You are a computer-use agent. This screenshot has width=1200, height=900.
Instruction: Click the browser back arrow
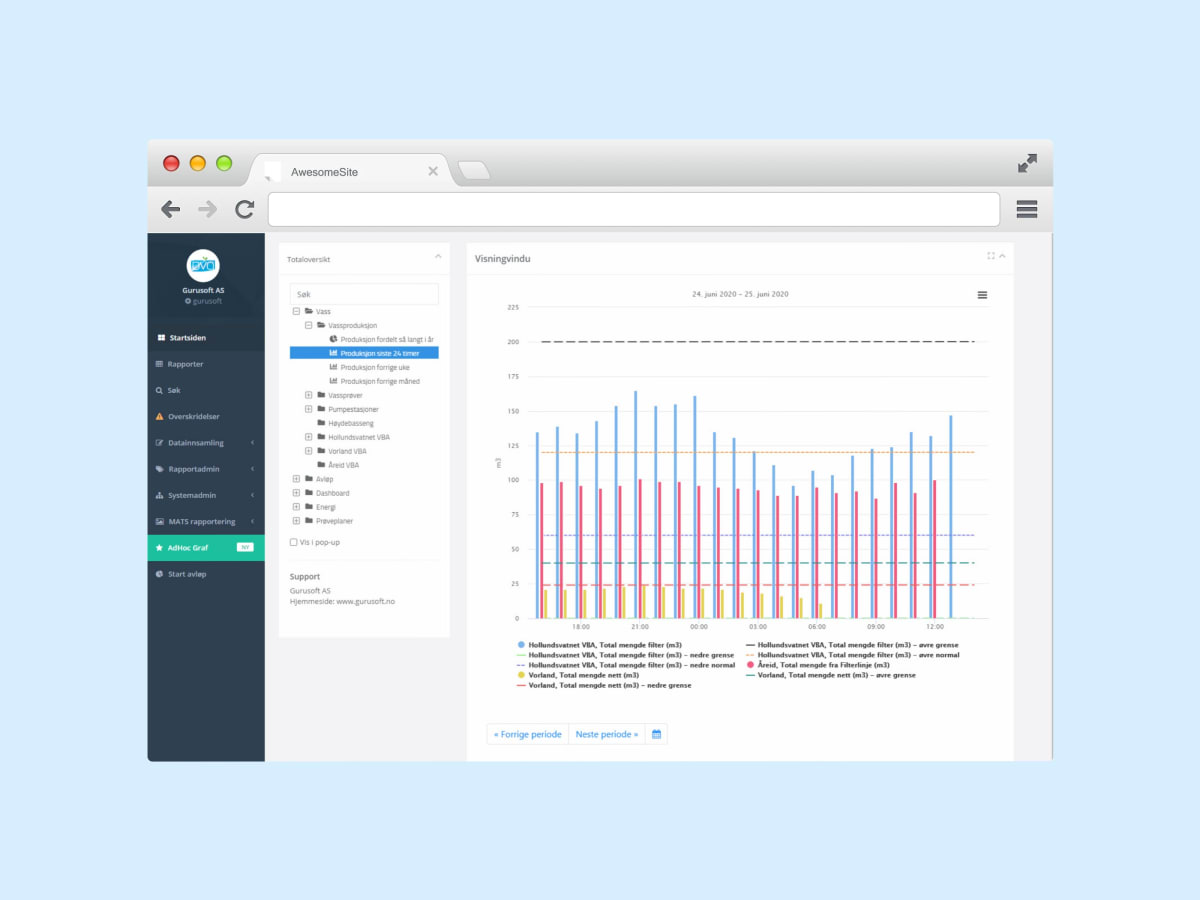[171, 209]
